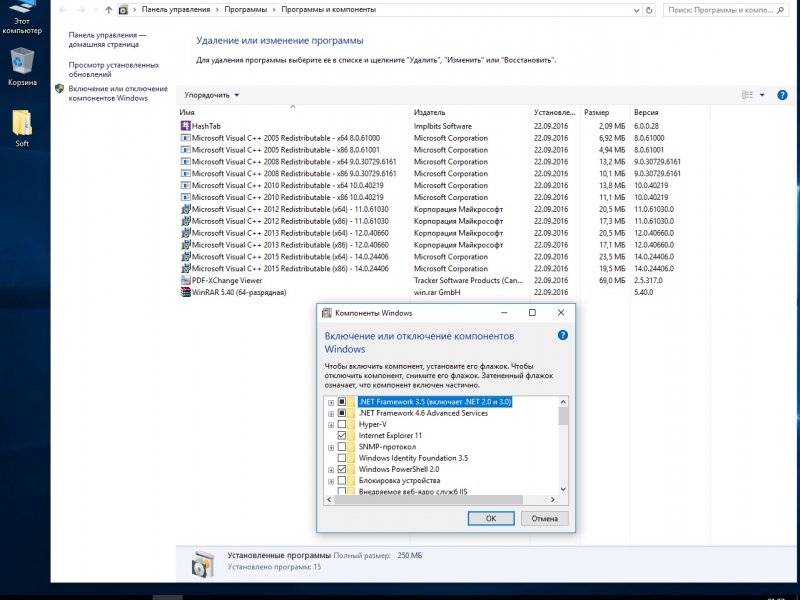The width and height of the screenshot is (800, 600).
Task: Enable the Hyper-V checkbox
Action: [x=342, y=424]
